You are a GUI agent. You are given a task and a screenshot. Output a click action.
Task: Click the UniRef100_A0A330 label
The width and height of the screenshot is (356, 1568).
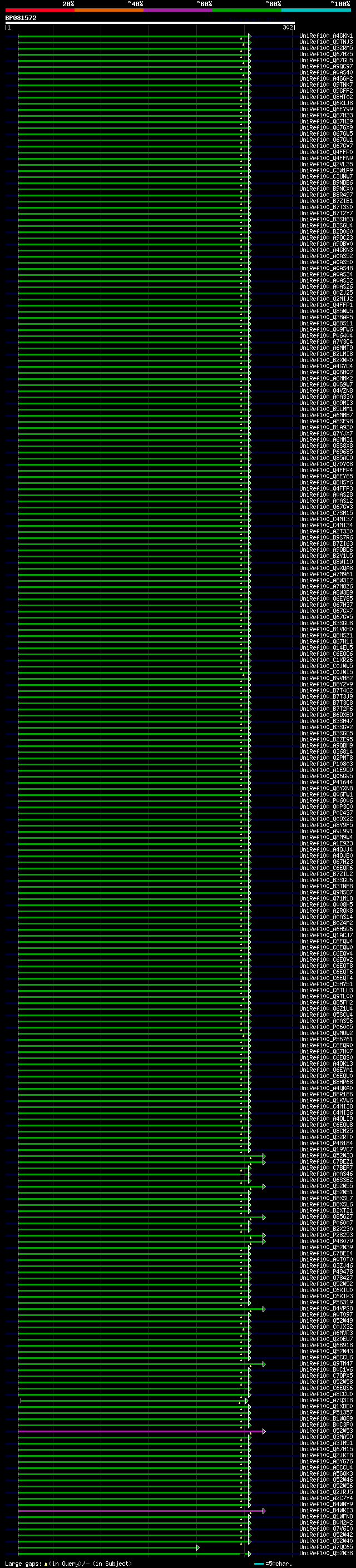tap(326, 397)
